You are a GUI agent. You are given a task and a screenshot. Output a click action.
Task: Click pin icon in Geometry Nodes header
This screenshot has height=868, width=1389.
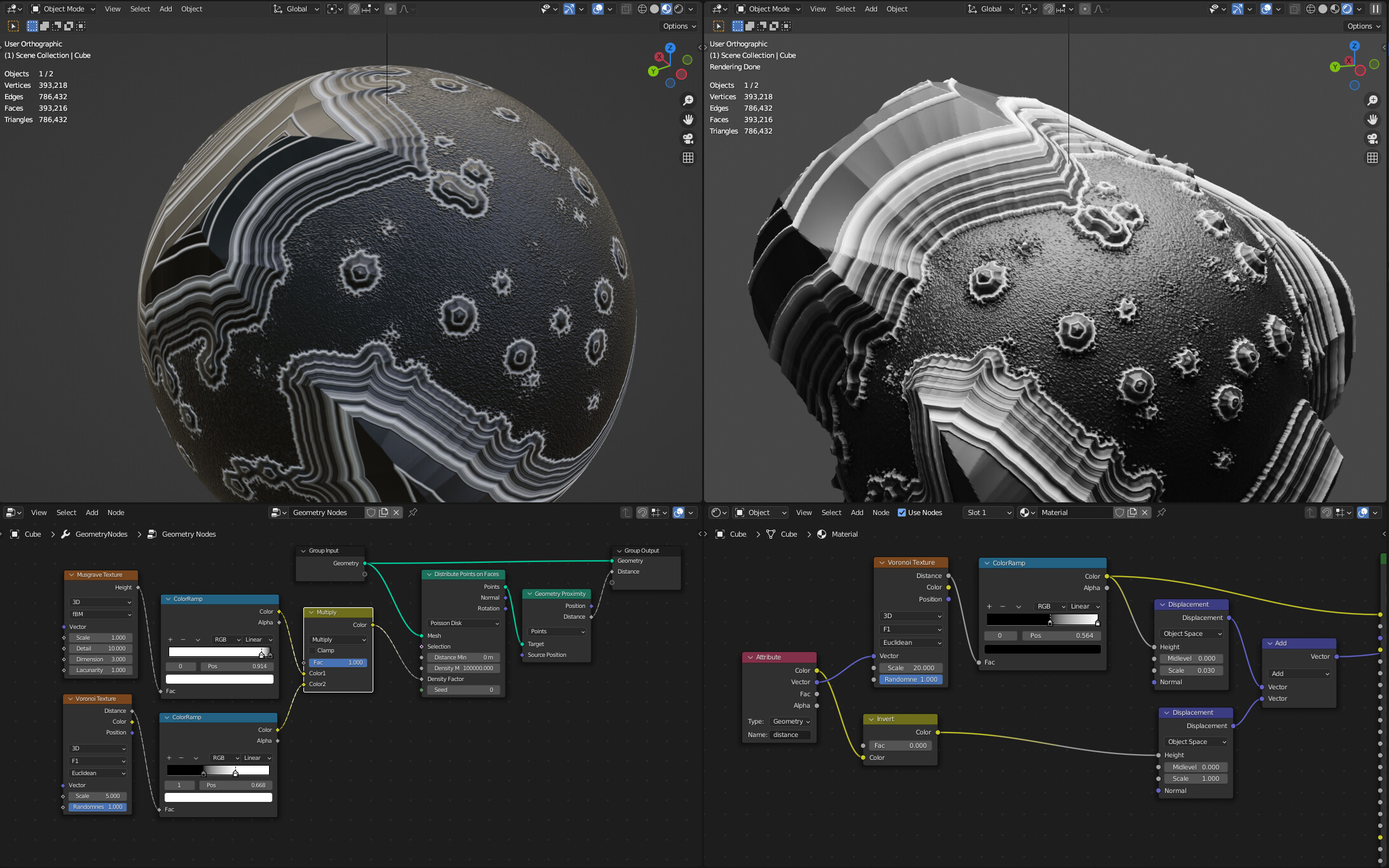(x=413, y=513)
